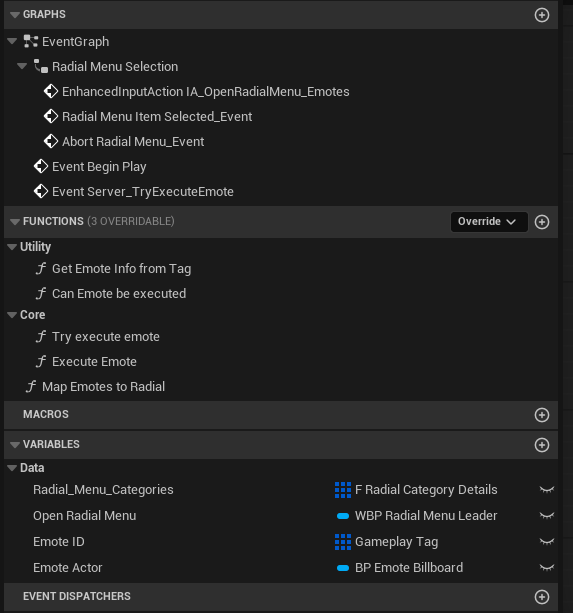Toggle visibility eye for Emote ID variable
The width and height of the screenshot is (573, 613).
pos(547,542)
